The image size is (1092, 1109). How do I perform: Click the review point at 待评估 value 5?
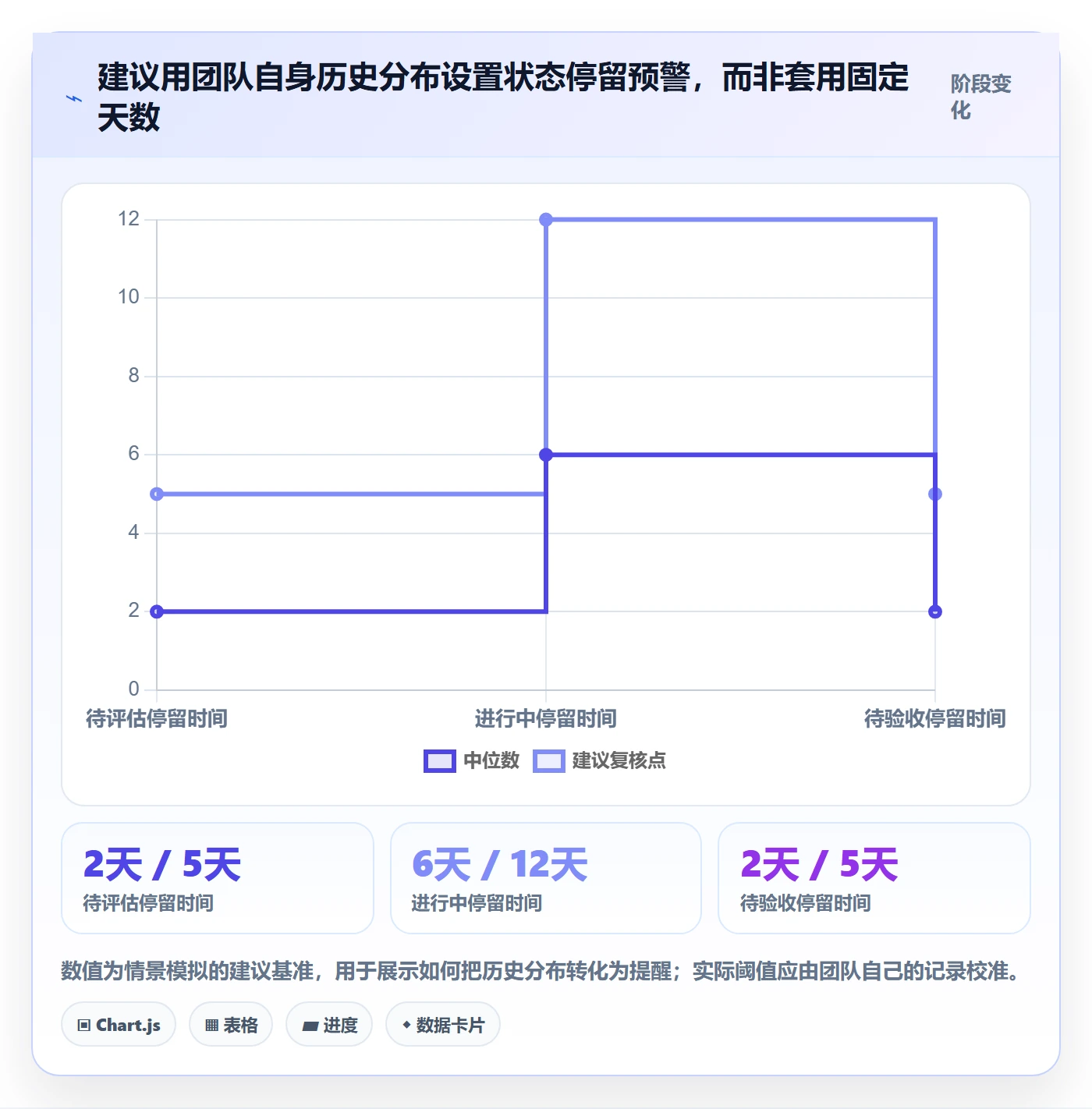click(x=157, y=494)
